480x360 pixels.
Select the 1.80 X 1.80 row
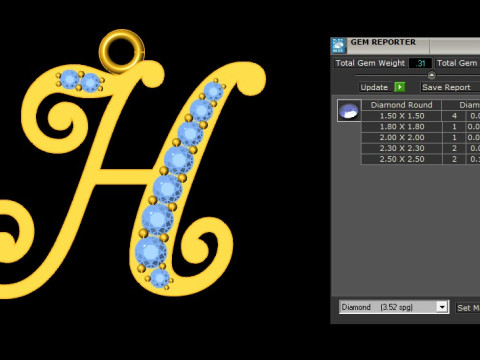click(421, 127)
